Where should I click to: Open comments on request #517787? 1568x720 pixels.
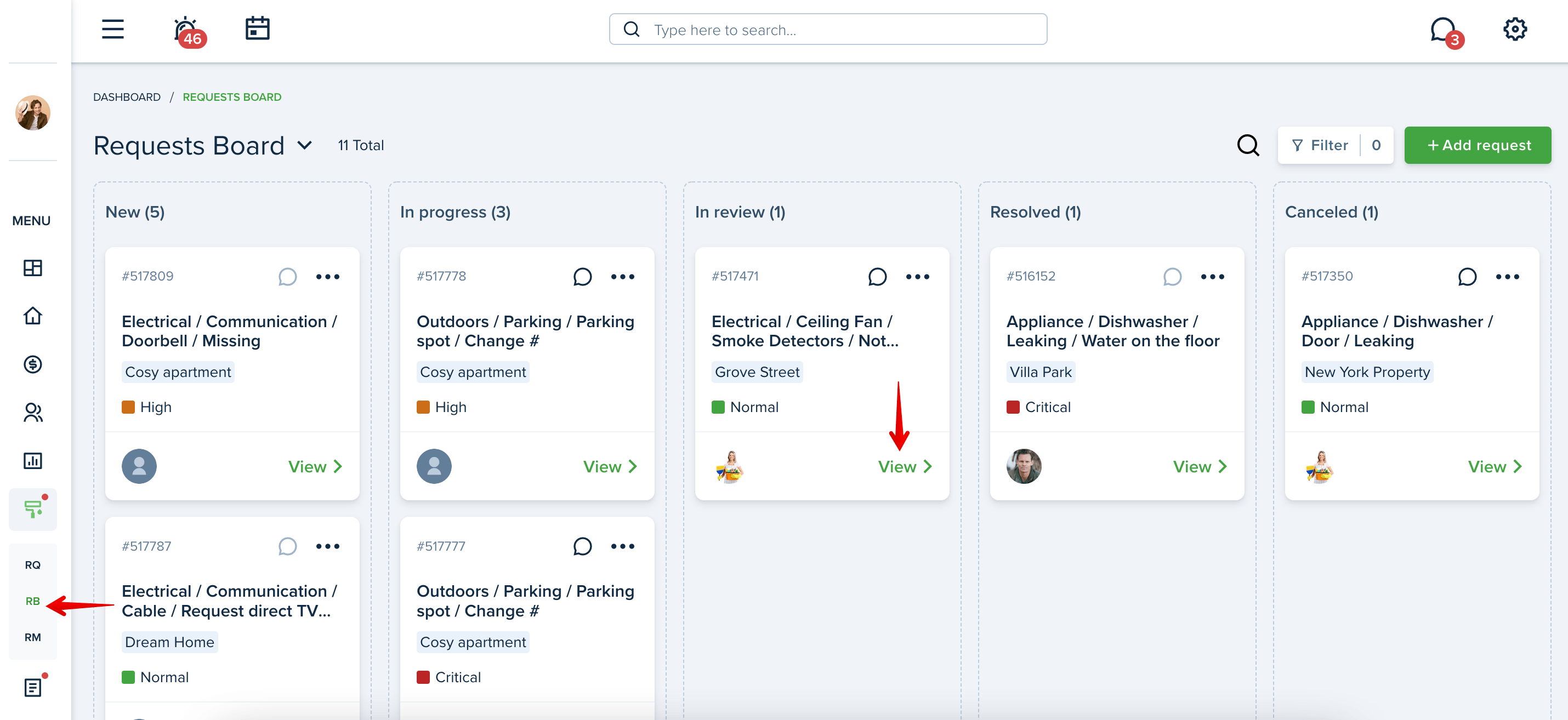tap(287, 546)
